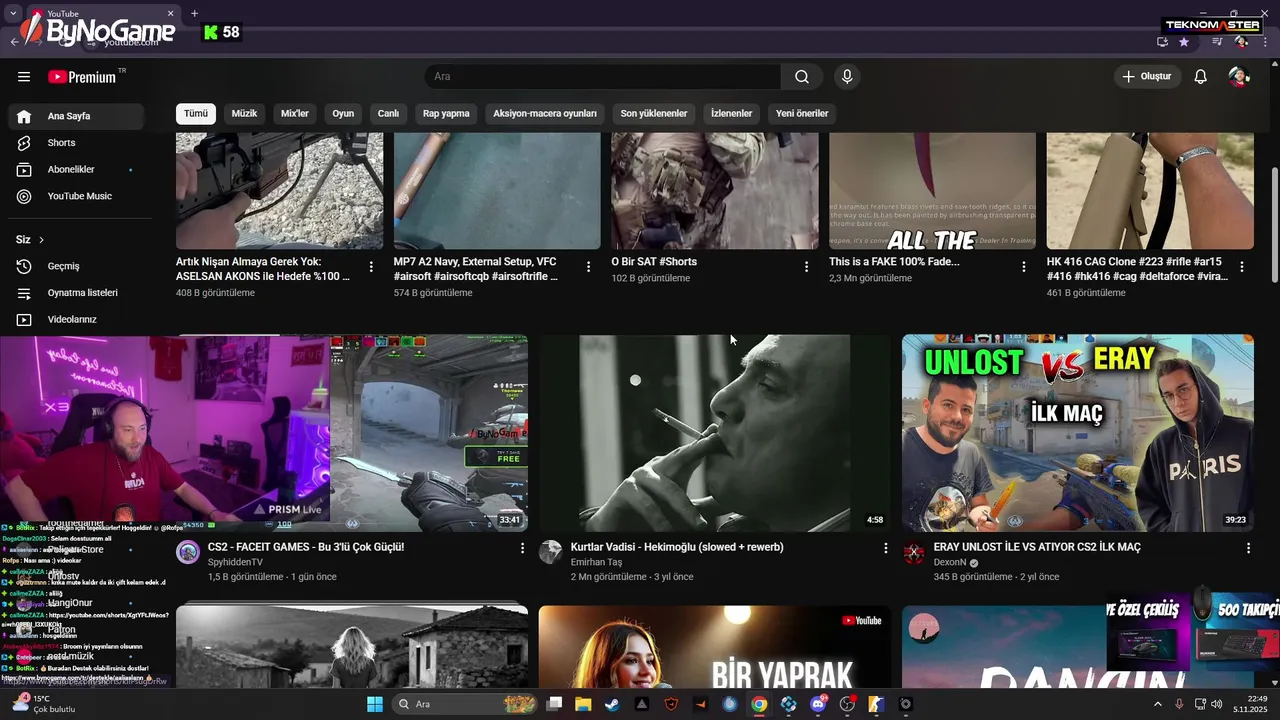Viewport: 1280px width, 720px height.
Task: Select the Oyun filter chip
Action: coord(343,114)
